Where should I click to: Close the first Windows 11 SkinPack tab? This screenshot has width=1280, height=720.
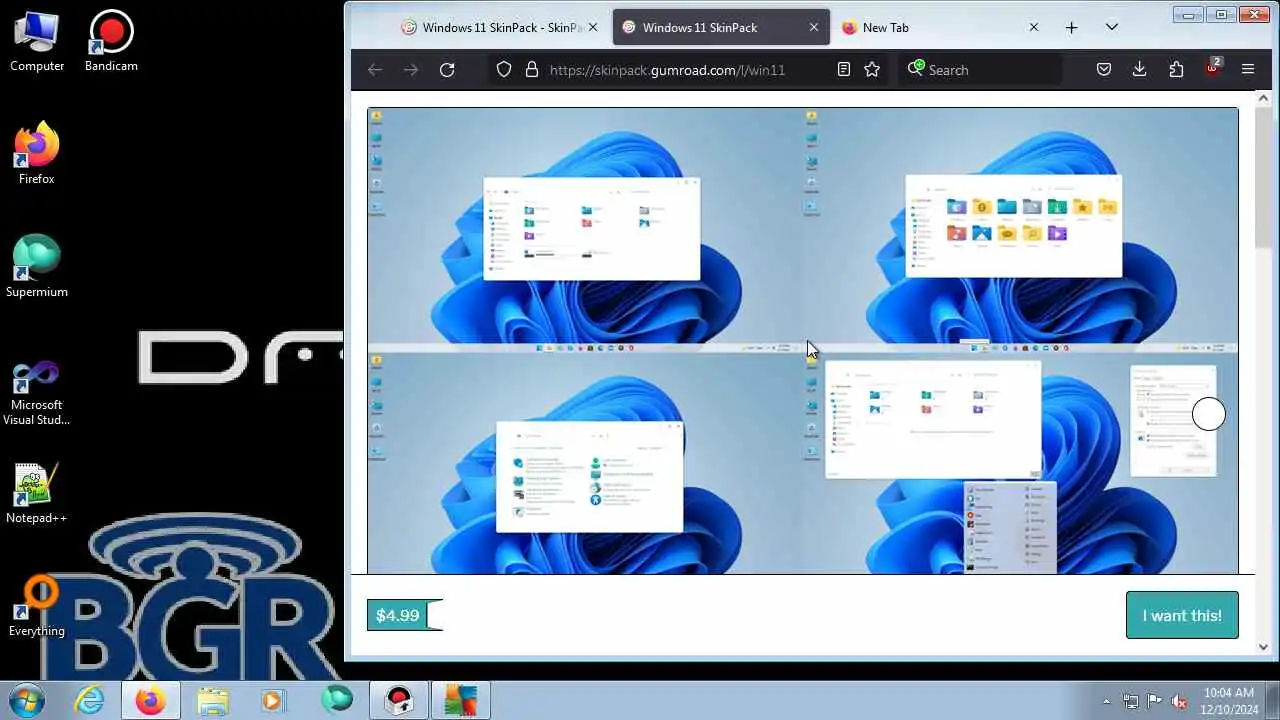pyautogui.click(x=593, y=28)
